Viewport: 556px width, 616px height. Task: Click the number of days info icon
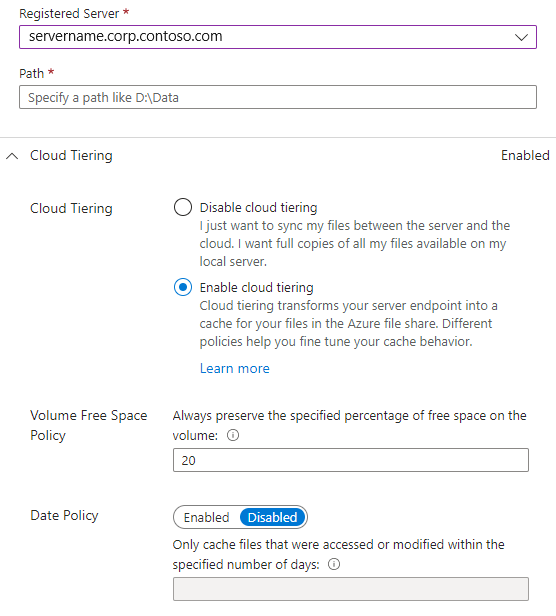(x=334, y=565)
